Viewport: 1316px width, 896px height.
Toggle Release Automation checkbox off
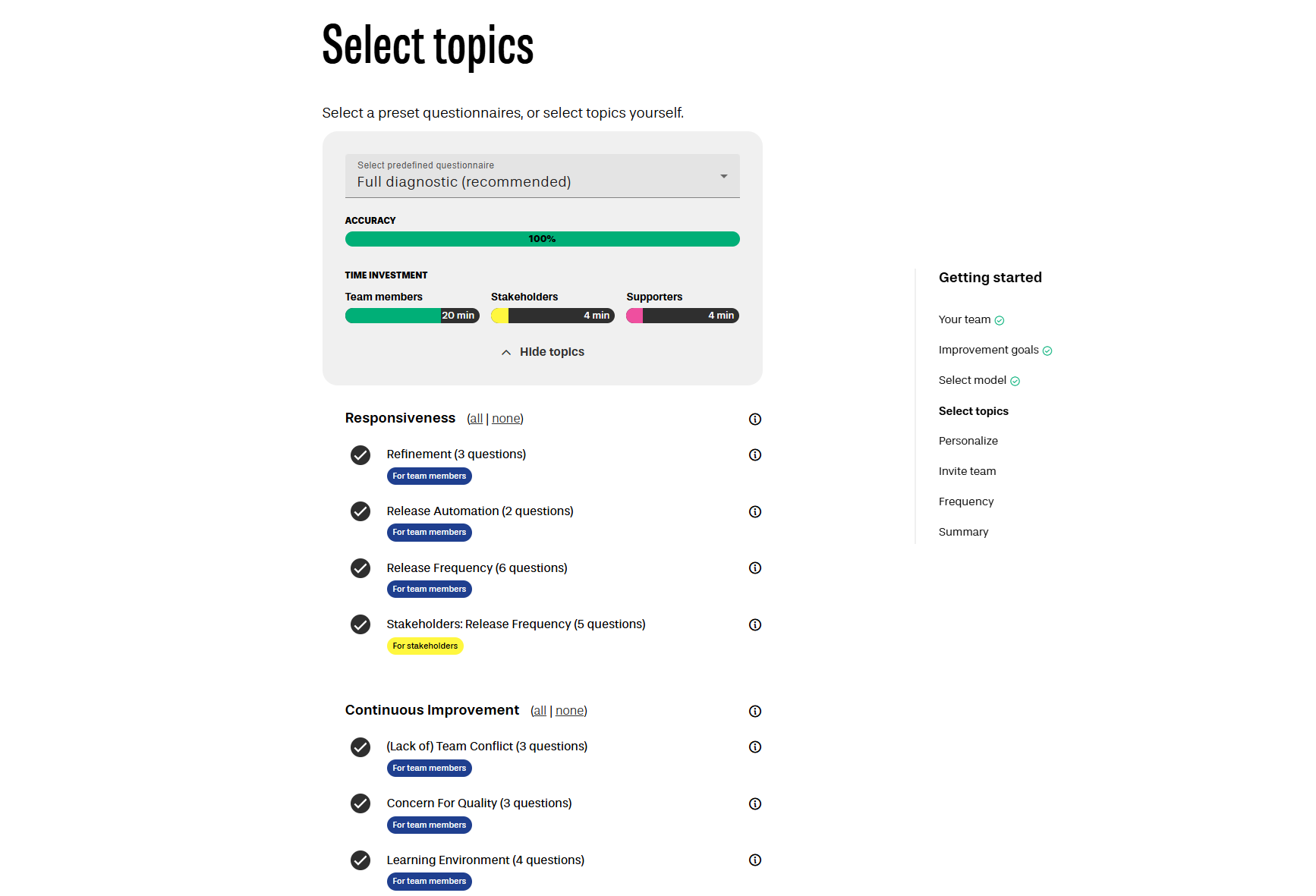click(360, 511)
